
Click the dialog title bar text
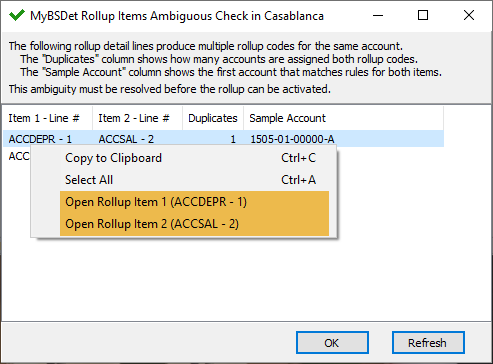(x=177, y=16)
